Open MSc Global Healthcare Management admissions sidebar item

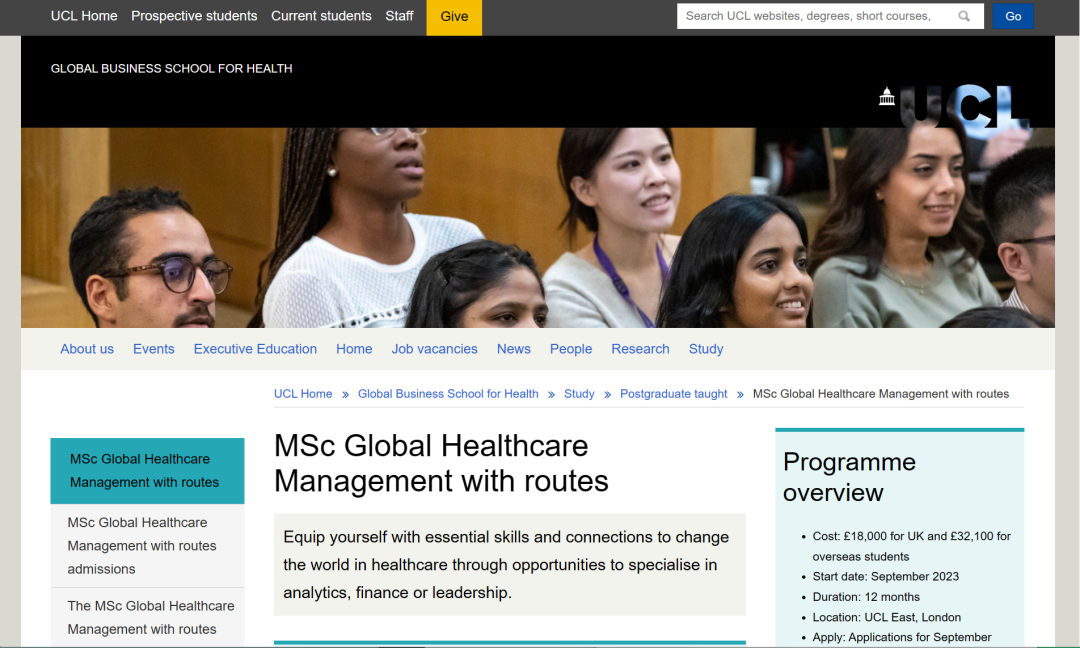[142, 546]
